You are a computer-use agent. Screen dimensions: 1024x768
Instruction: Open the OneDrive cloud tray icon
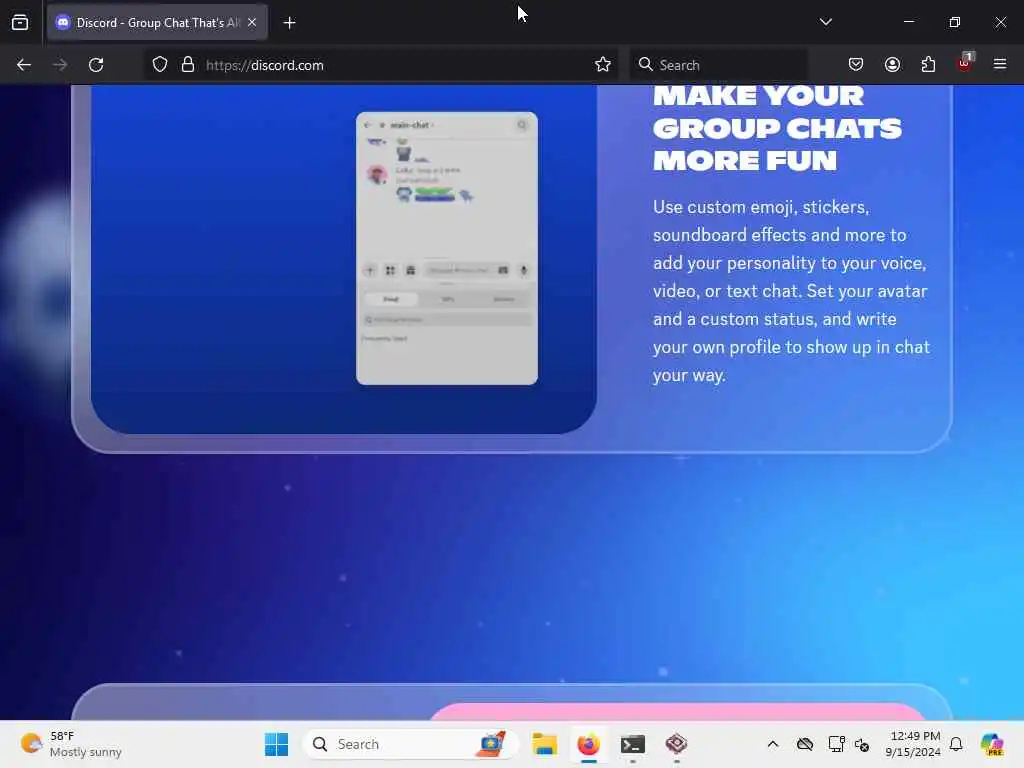tap(805, 744)
